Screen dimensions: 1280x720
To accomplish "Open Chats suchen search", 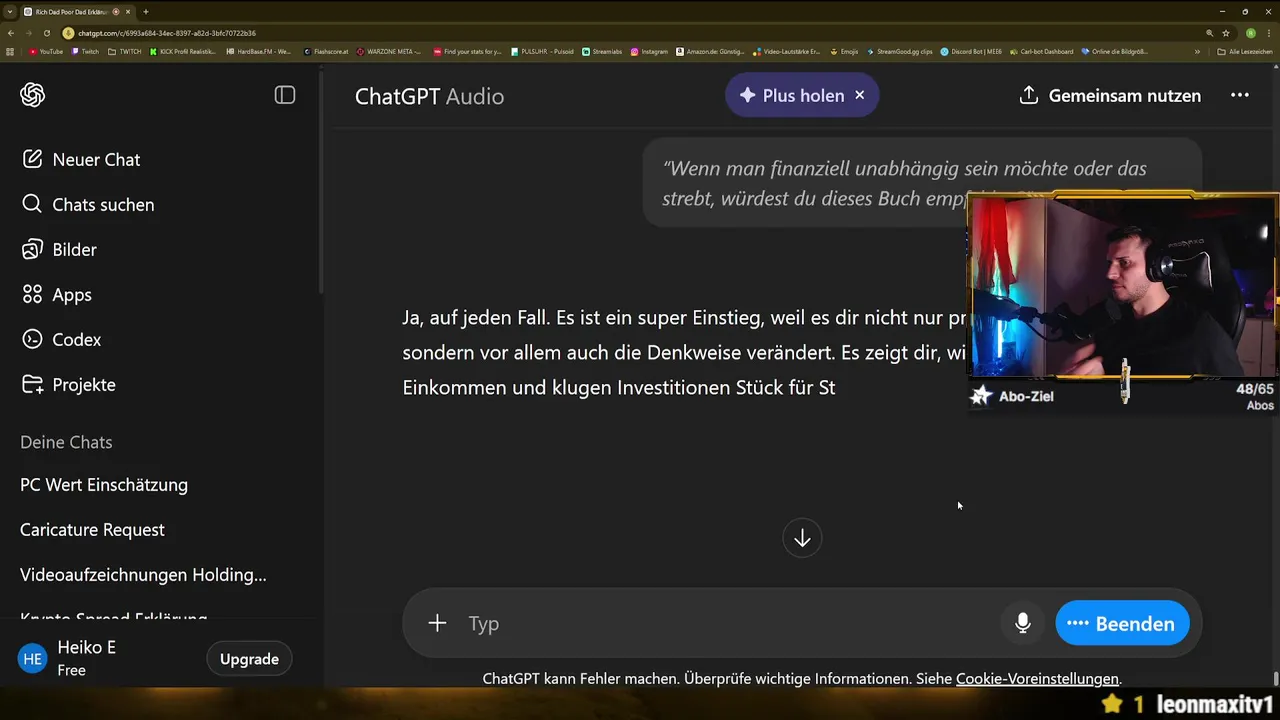I will [x=88, y=204].
